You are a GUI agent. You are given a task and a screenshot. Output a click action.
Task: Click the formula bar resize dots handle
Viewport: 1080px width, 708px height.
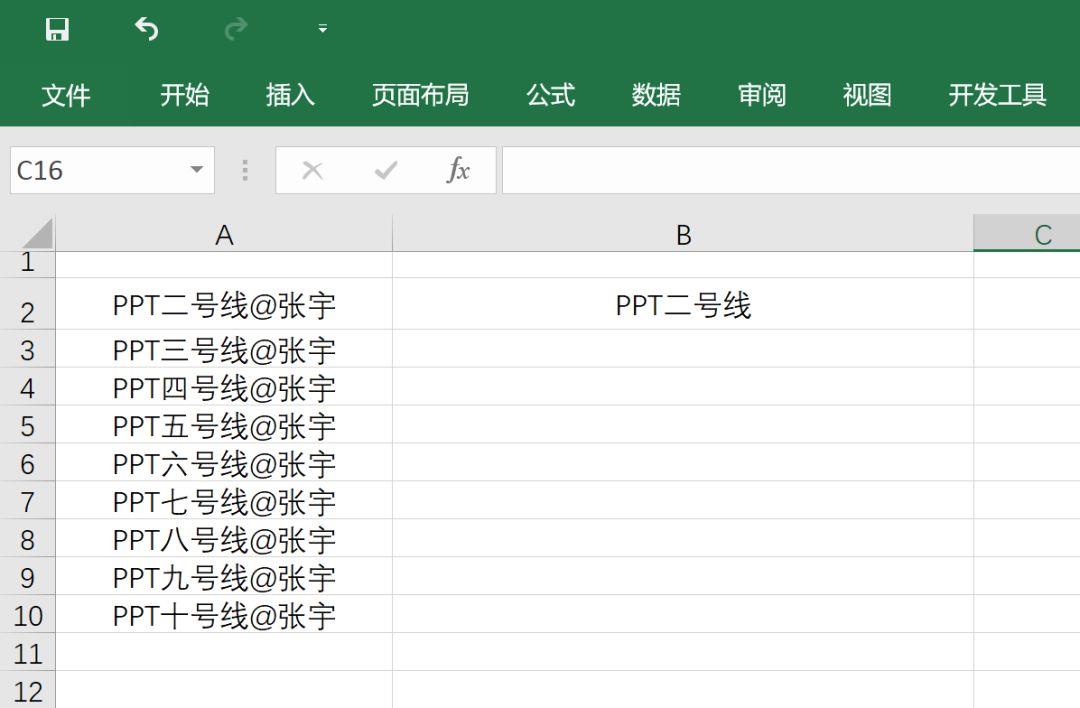(x=245, y=170)
